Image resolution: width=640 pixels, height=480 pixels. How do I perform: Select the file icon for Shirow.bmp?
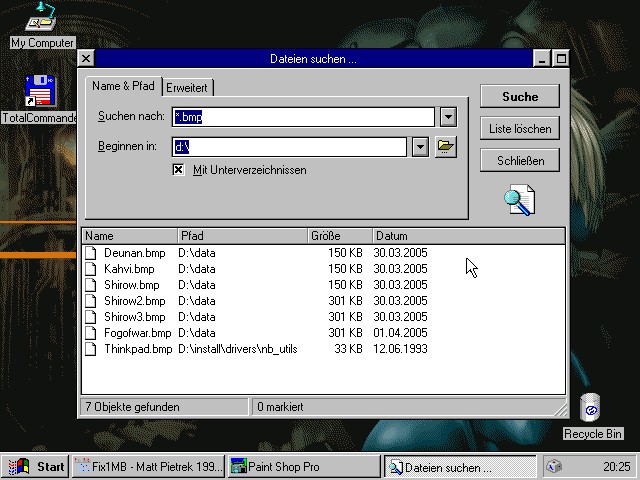(91, 285)
